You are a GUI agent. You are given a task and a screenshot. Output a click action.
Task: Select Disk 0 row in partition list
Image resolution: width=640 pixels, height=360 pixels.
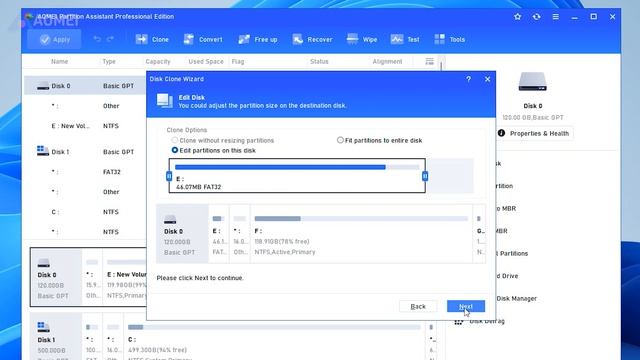tap(85, 86)
